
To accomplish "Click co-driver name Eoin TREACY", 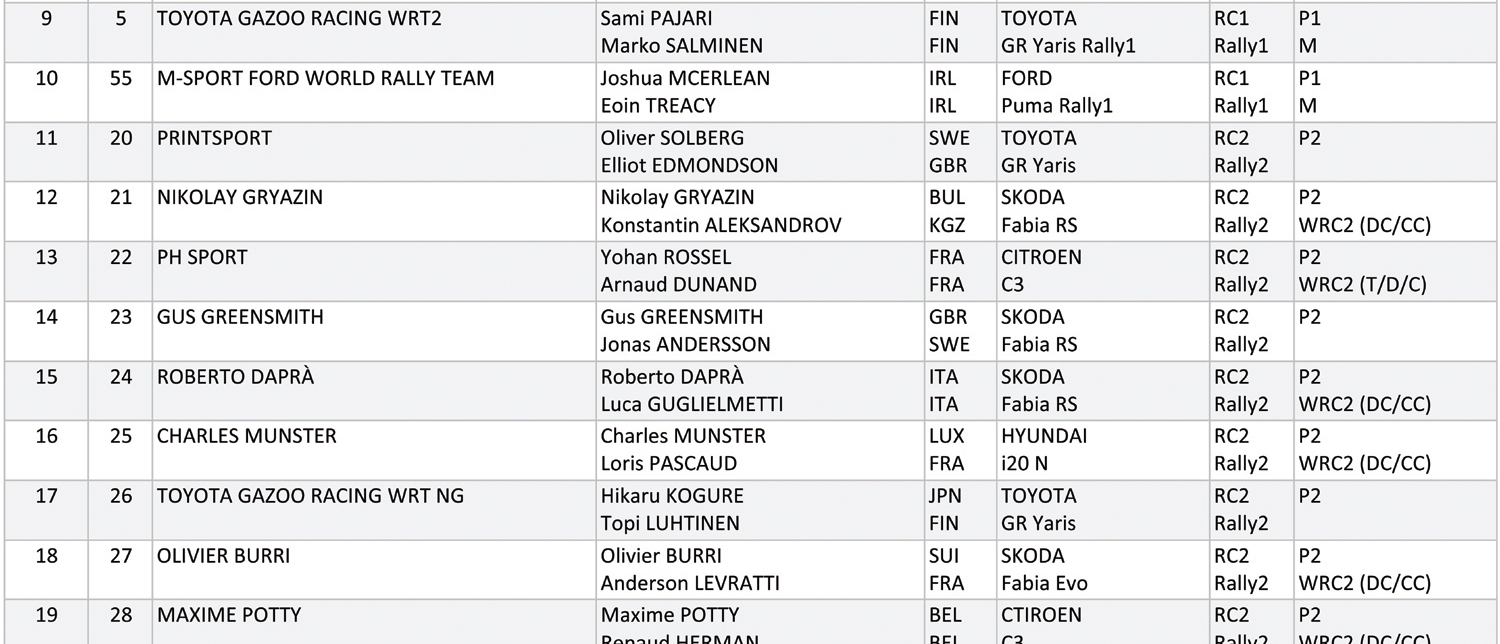I will pos(657,105).
